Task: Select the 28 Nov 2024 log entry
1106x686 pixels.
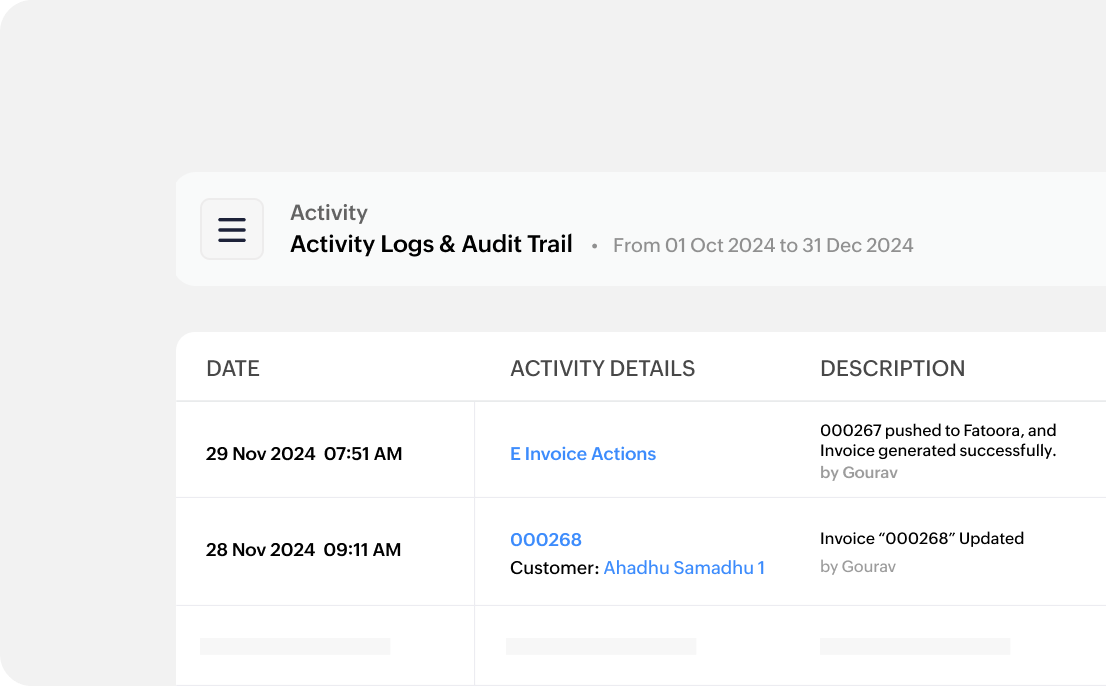Action: 304,550
